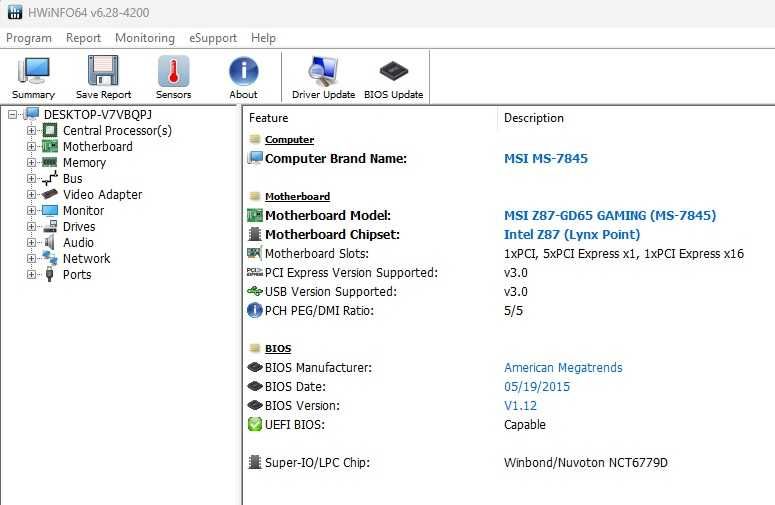The height and width of the screenshot is (505, 775).
Task: Click the HWiNFO64 title bar app icon
Action: pos(15,12)
